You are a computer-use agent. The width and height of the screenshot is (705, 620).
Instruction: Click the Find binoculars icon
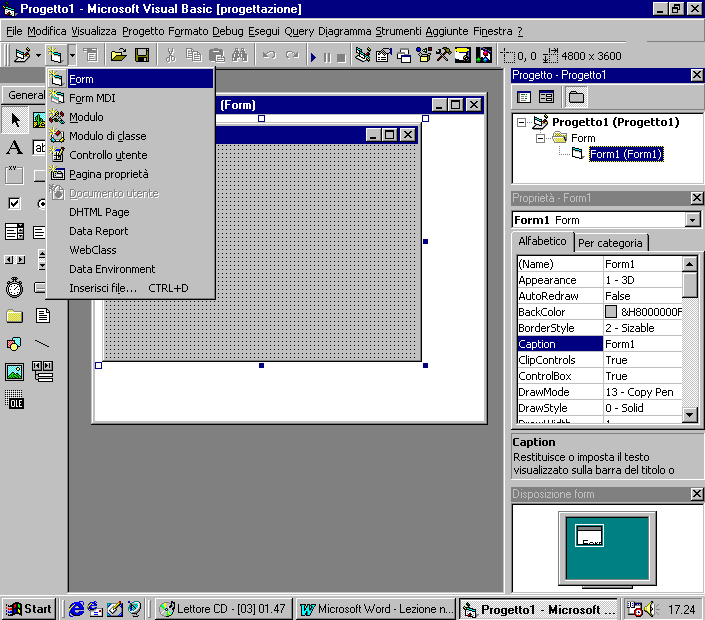pyautogui.click(x=240, y=56)
